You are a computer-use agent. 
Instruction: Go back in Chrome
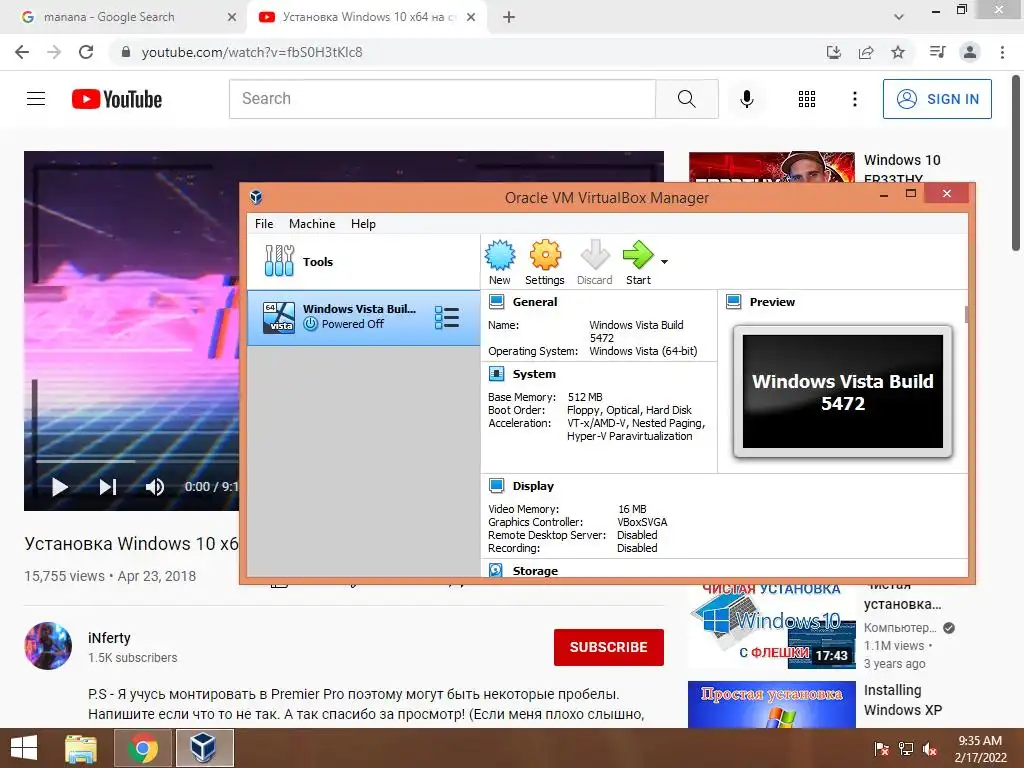pyautogui.click(x=22, y=52)
